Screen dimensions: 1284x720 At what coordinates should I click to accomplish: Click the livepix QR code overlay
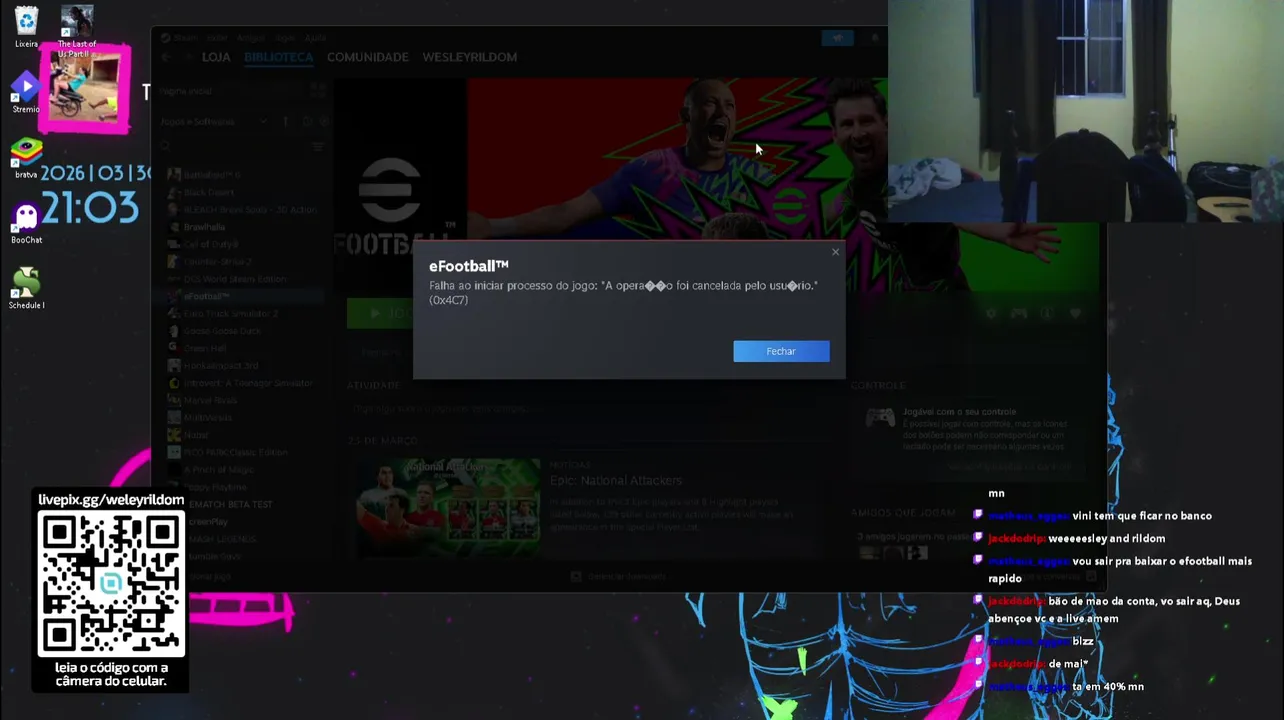[x=111, y=583]
